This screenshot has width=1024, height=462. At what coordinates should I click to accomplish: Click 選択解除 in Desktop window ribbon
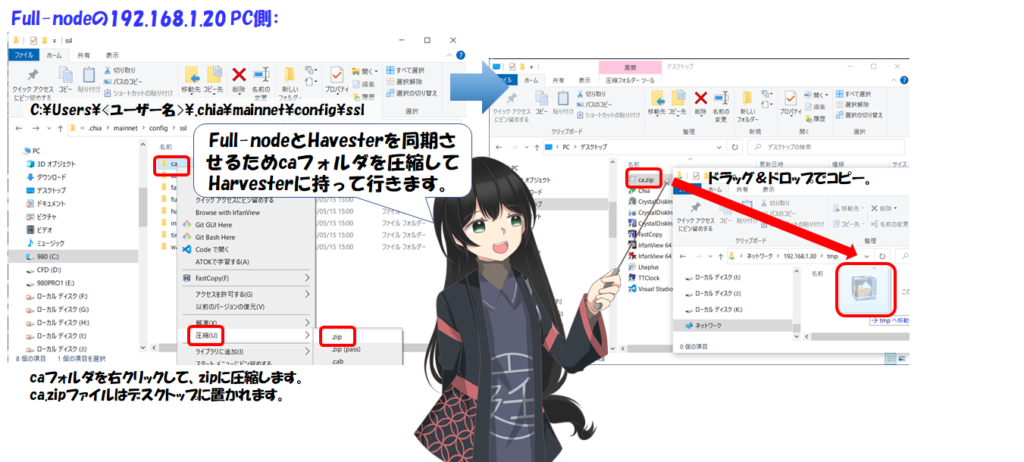coord(852,105)
